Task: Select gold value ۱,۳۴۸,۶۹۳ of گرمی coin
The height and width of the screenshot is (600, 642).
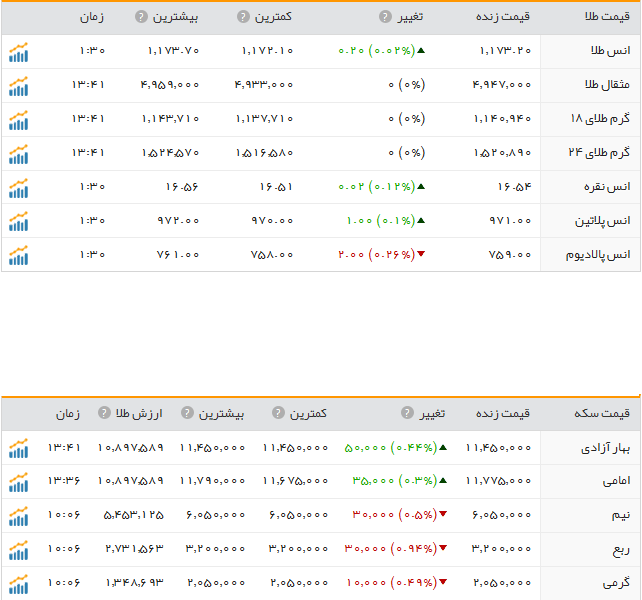Action: [x=134, y=583]
